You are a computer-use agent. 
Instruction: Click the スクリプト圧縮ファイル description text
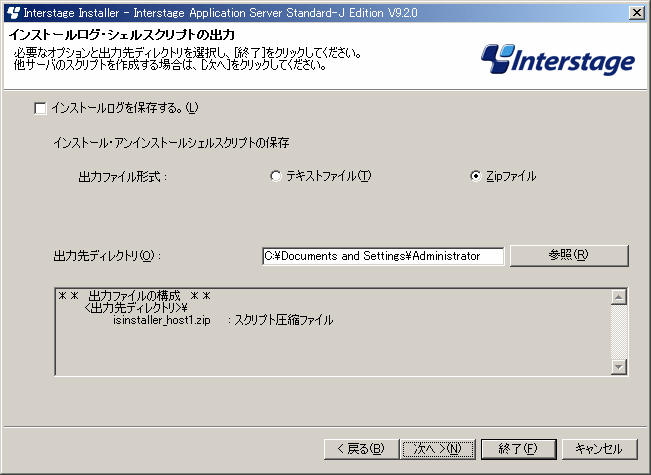[284, 320]
